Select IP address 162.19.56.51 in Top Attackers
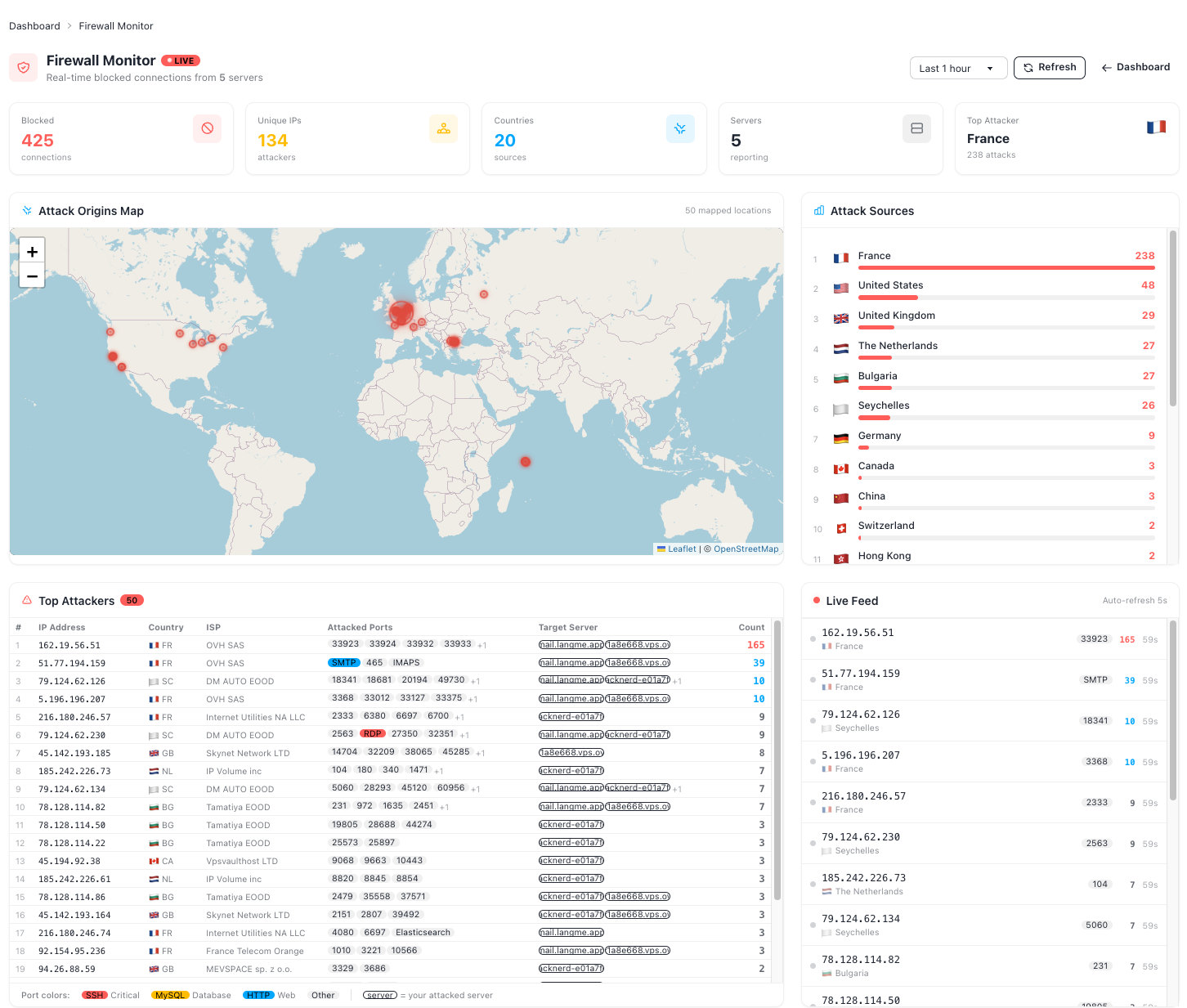1187x1008 pixels. point(69,645)
